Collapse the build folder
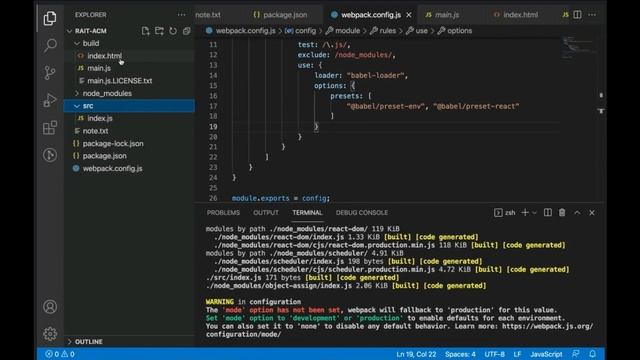The width and height of the screenshot is (640, 360). pyautogui.click(x=77, y=43)
